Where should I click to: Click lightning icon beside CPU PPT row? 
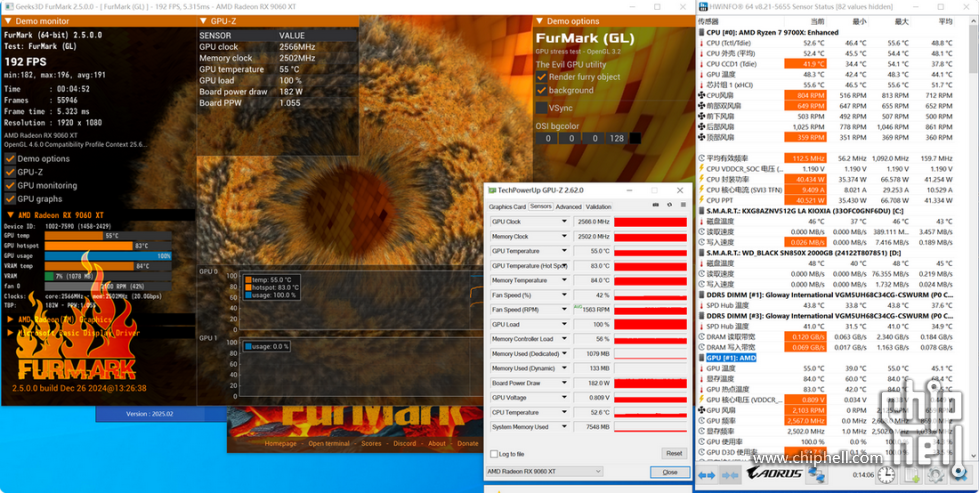[x=701, y=200]
